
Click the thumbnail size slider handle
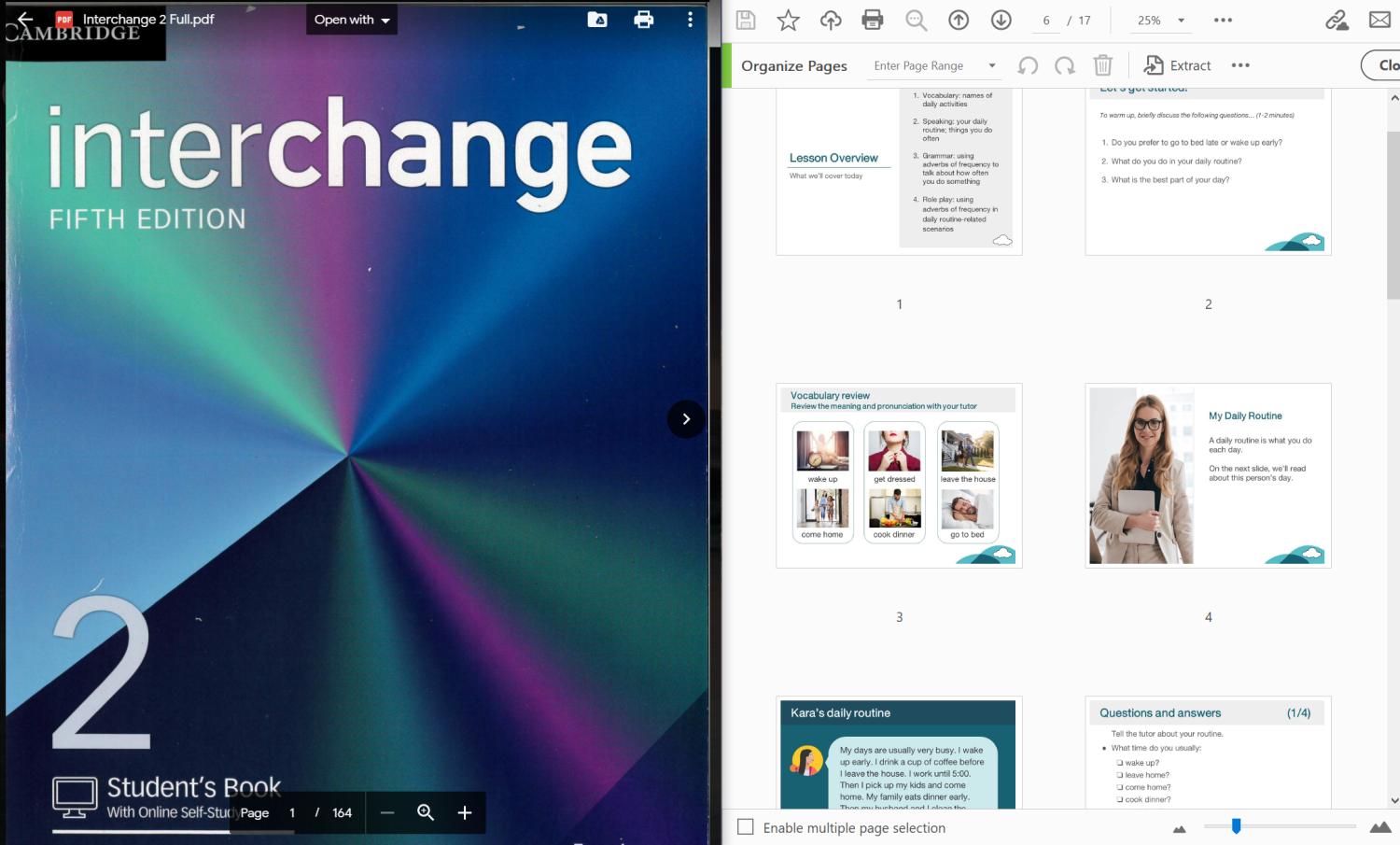pyautogui.click(x=1236, y=826)
